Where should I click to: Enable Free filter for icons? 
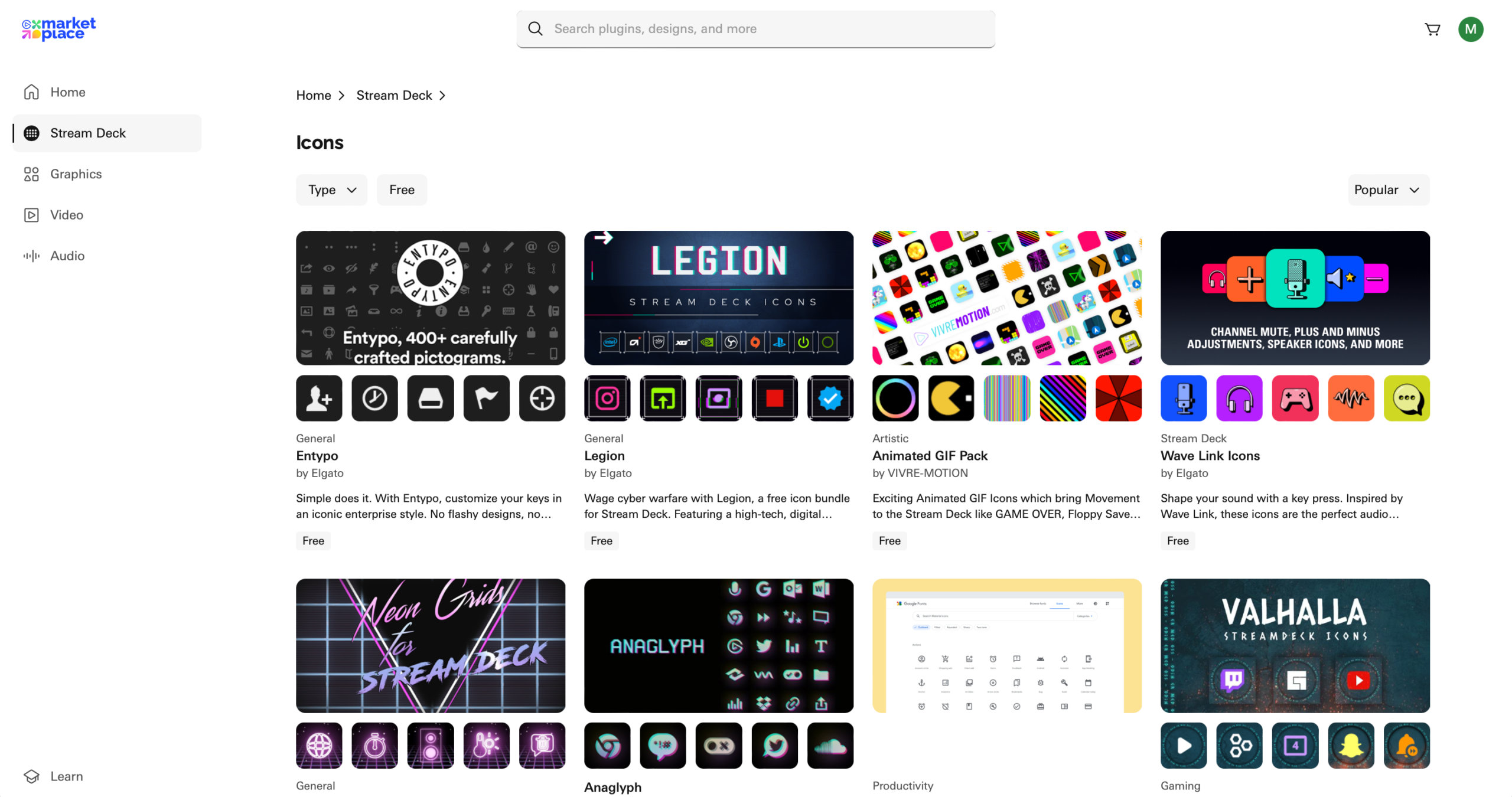point(402,189)
